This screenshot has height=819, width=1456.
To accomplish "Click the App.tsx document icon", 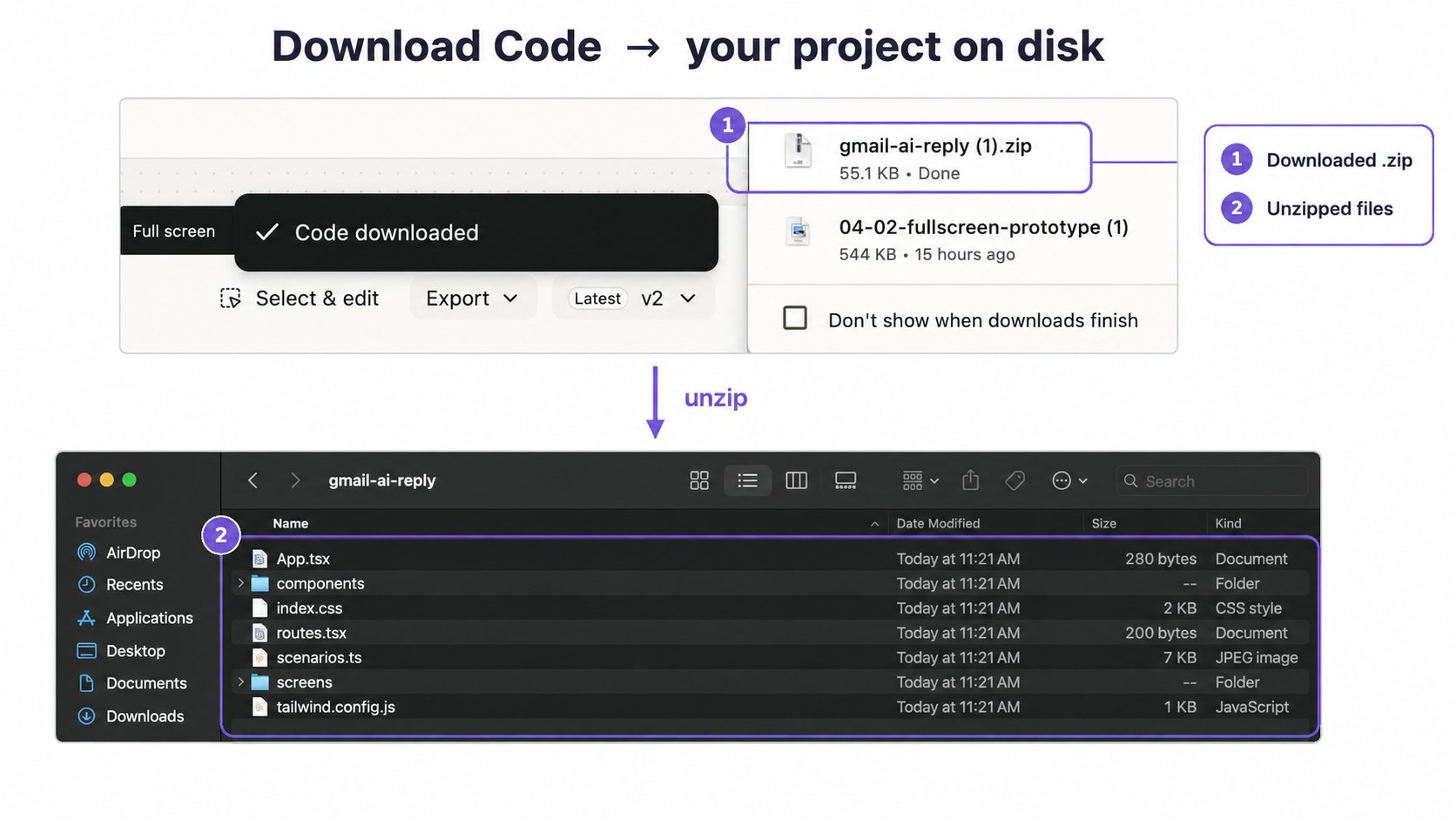I will tap(260, 559).
